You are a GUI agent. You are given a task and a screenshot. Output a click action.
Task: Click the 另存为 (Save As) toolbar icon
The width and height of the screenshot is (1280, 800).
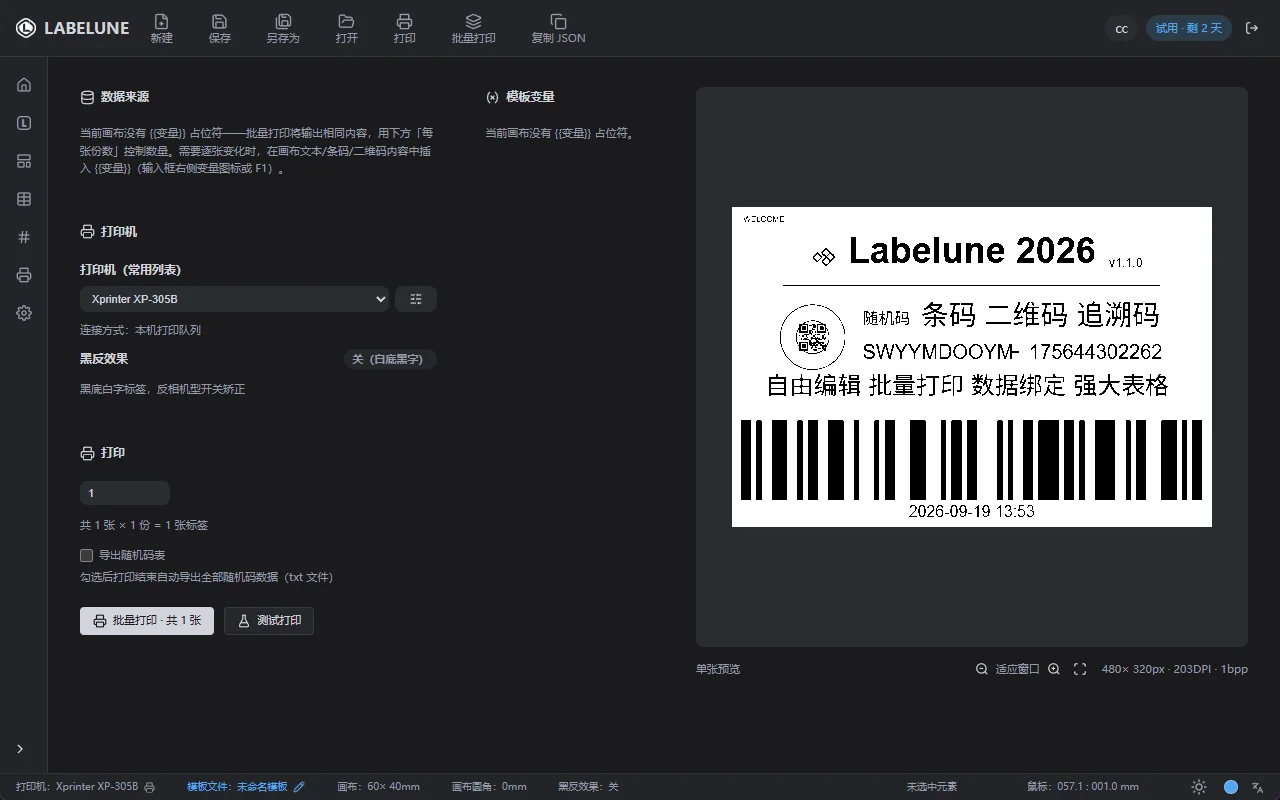coord(283,28)
